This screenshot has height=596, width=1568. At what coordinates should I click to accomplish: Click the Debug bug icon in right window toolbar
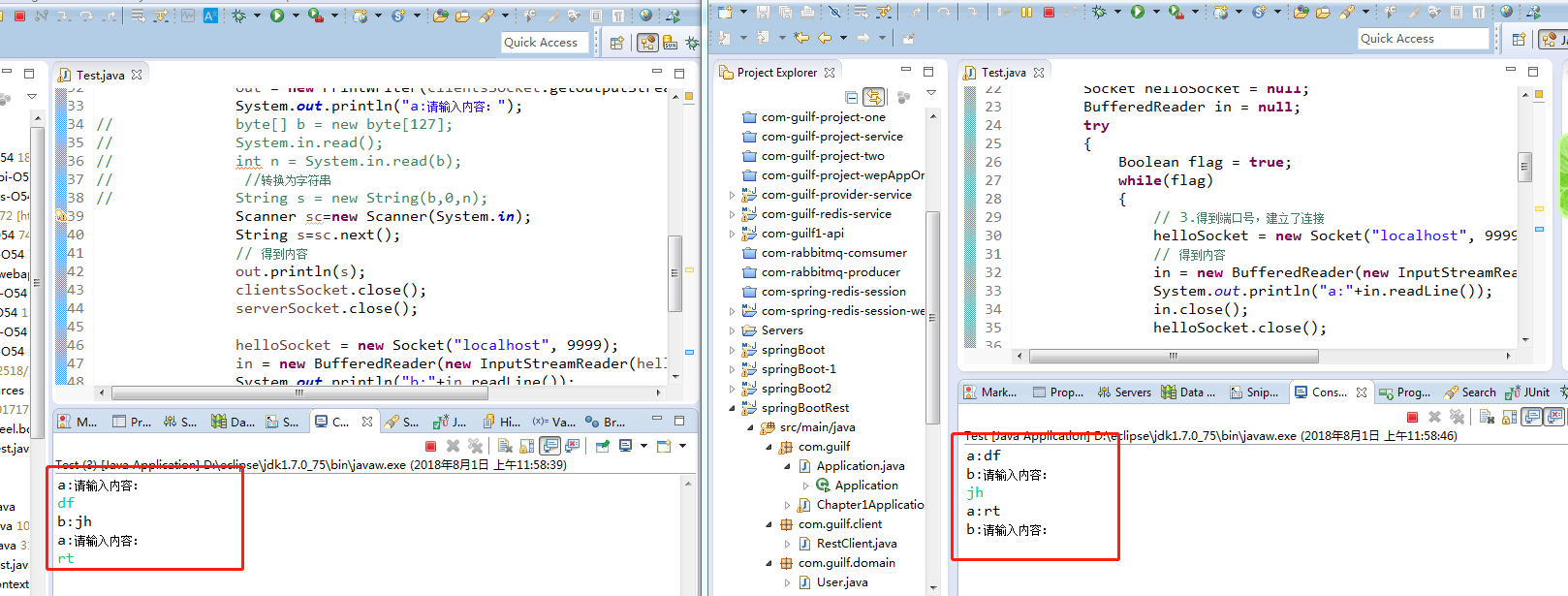[x=1099, y=12]
